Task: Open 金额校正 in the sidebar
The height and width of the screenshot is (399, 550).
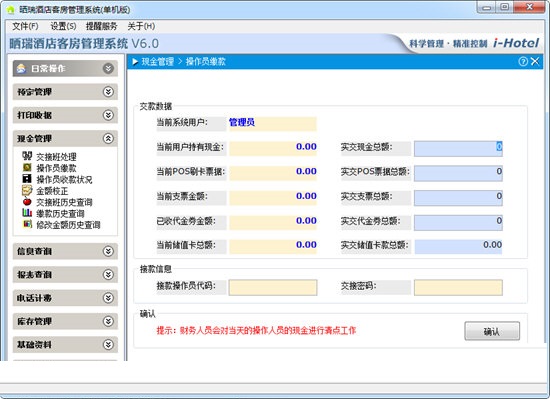Action: tap(52, 191)
